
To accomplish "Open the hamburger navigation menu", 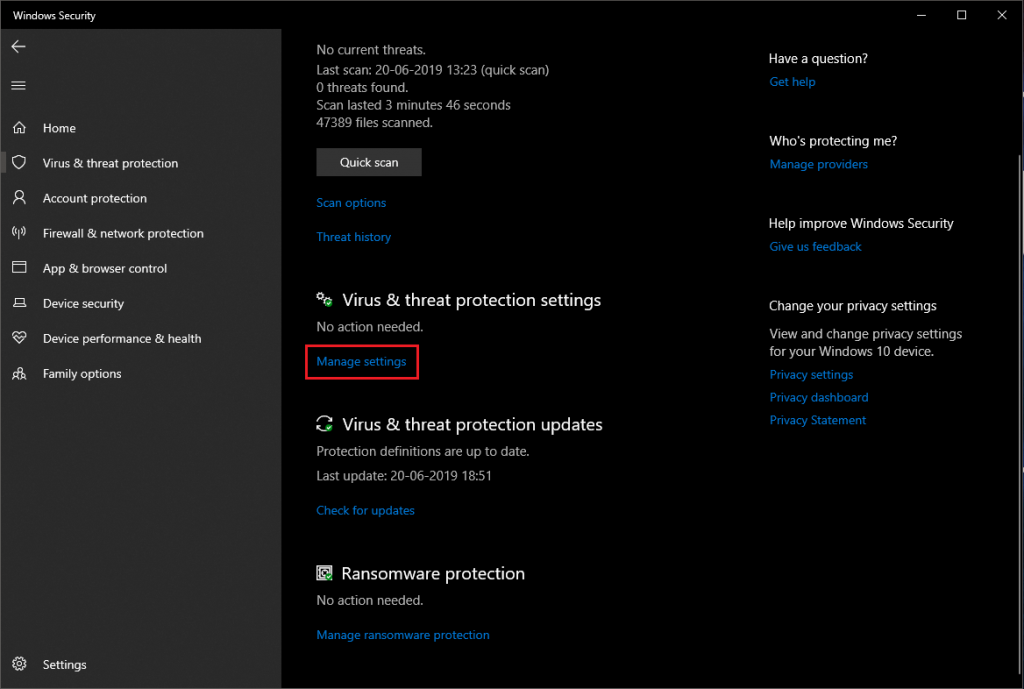I will pos(18,86).
